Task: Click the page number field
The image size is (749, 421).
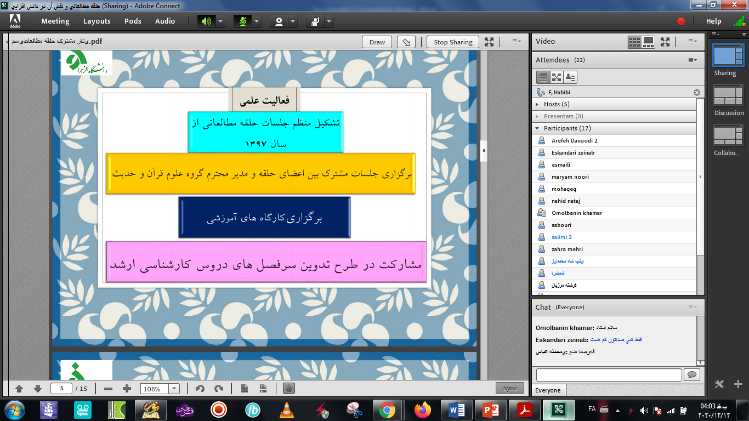Action: tap(61, 389)
